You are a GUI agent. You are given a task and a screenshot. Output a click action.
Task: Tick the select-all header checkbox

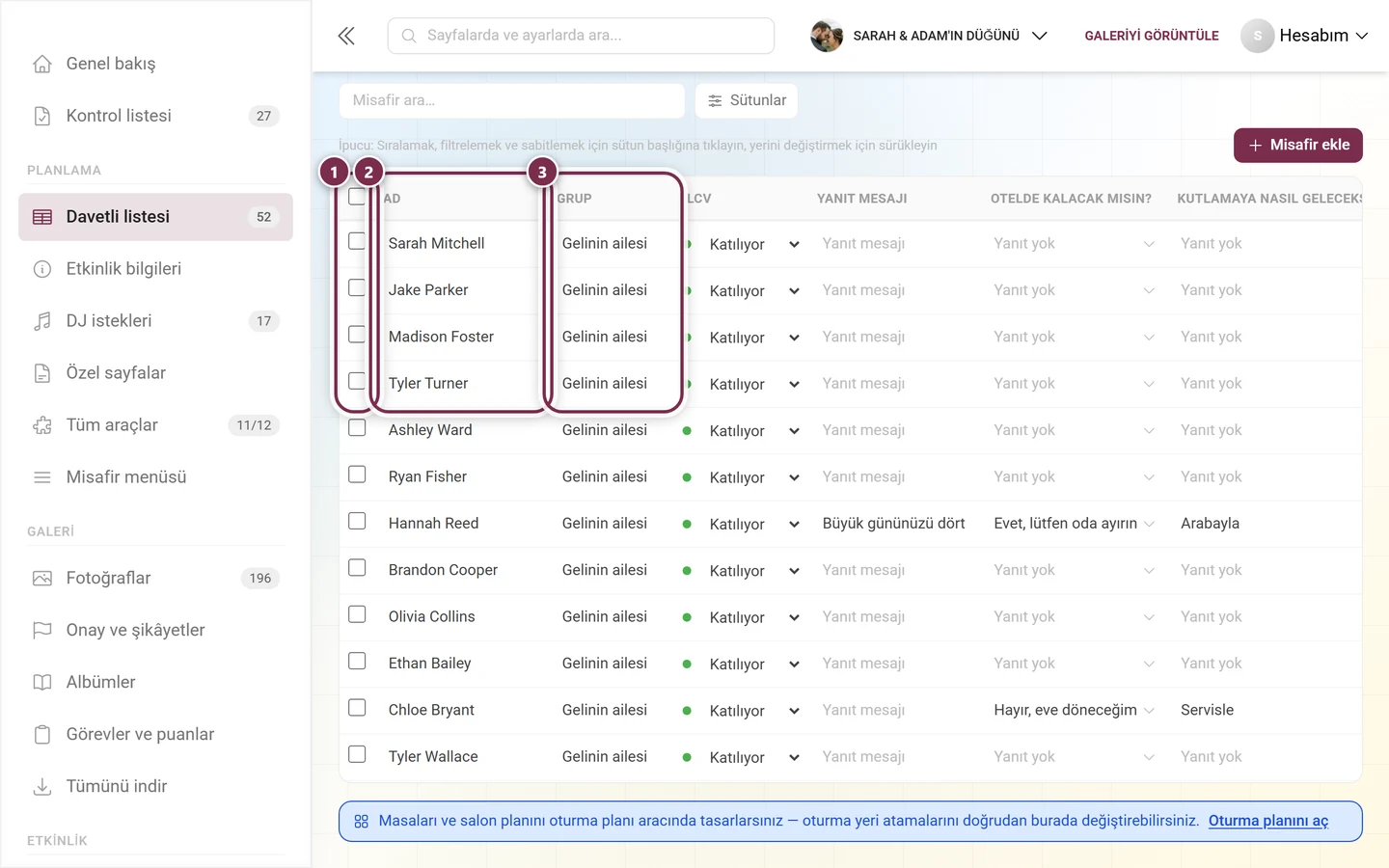click(x=357, y=197)
